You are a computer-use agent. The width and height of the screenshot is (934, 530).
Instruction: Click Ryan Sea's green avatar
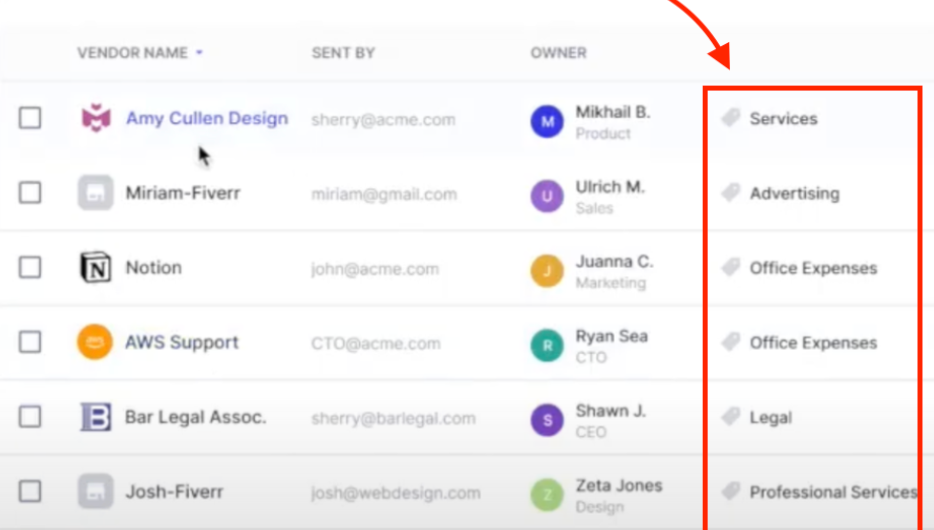[547, 346]
